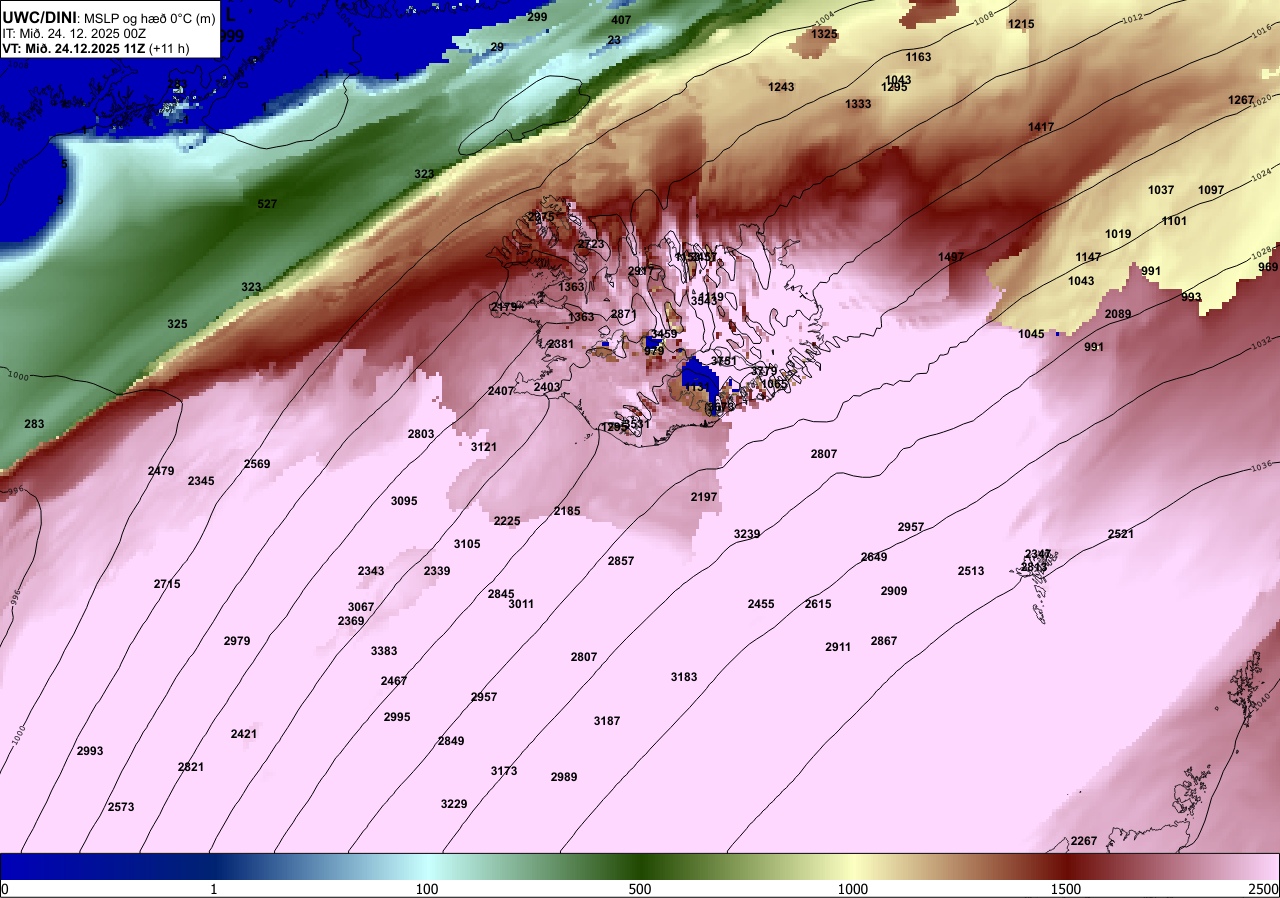1280x898 pixels.
Task: Click the value 2989 on the map
Action: (564, 777)
